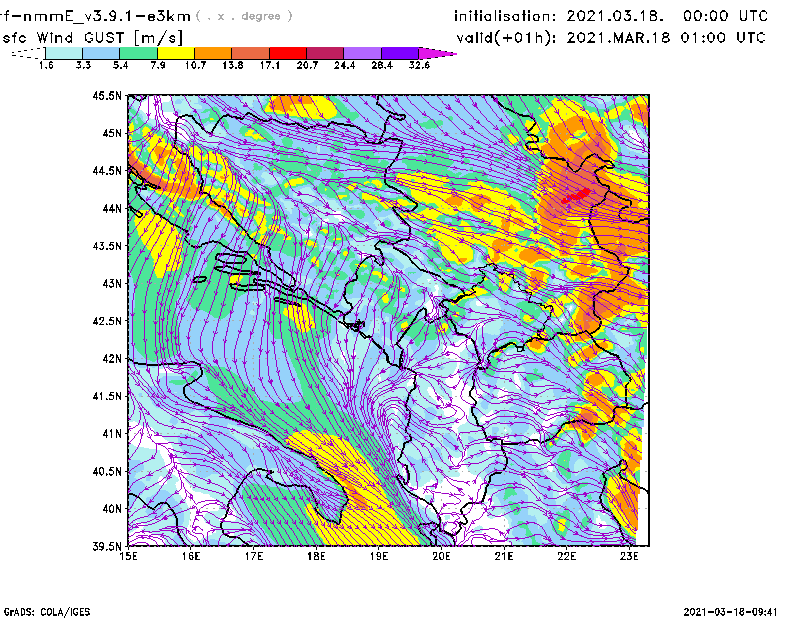Click the small red maximum gust spot near 22E 44N
This screenshot has width=800, height=618.
[x=576, y=195]
